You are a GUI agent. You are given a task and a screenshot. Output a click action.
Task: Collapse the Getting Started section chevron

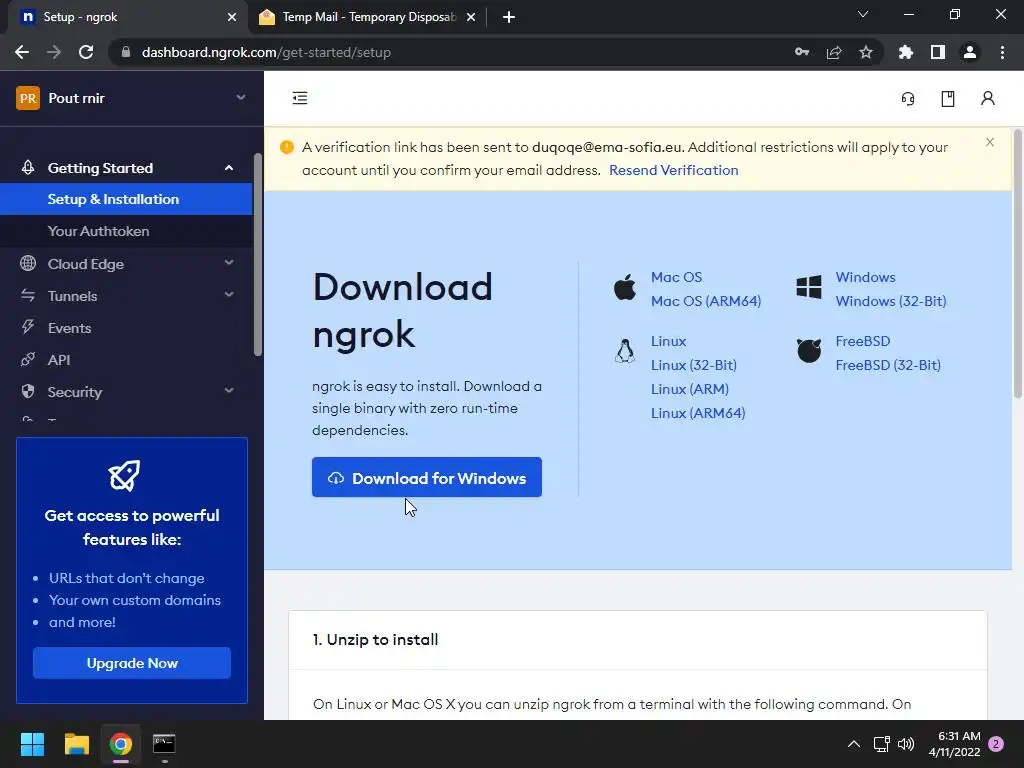pyautogui.click(x=229, y=168)
